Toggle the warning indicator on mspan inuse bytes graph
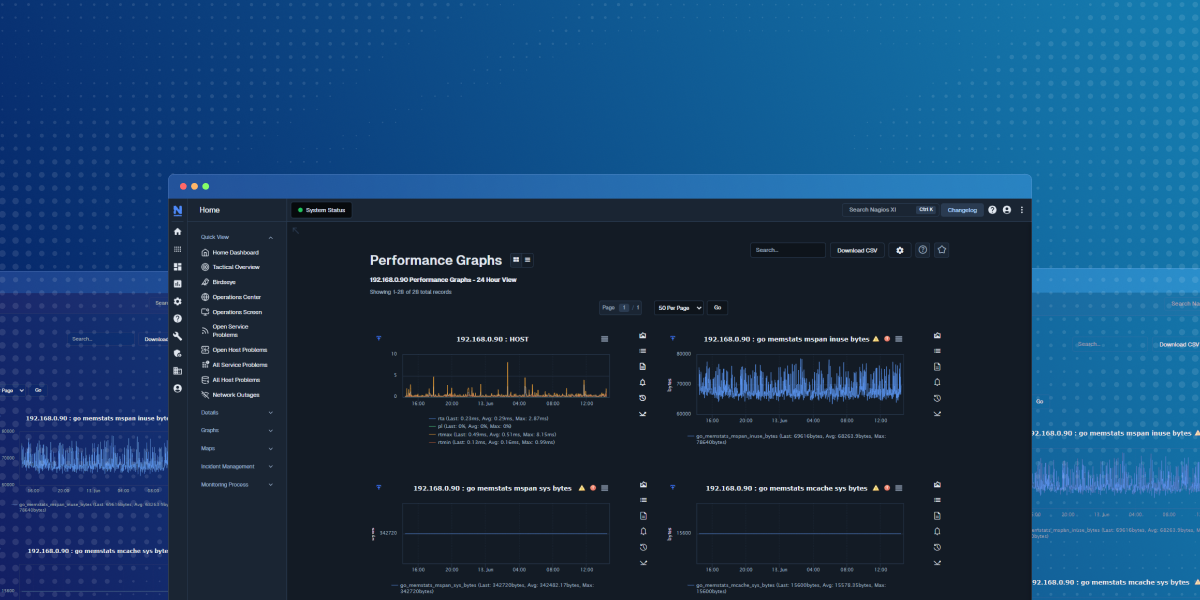The image size is (1200, 600). (875, 339)
